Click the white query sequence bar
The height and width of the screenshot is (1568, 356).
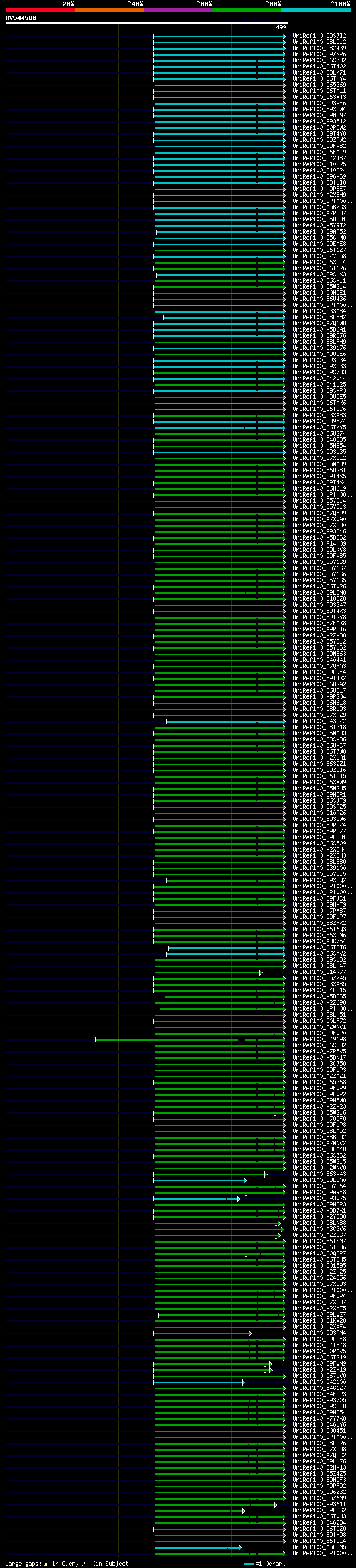coord(147,23)
